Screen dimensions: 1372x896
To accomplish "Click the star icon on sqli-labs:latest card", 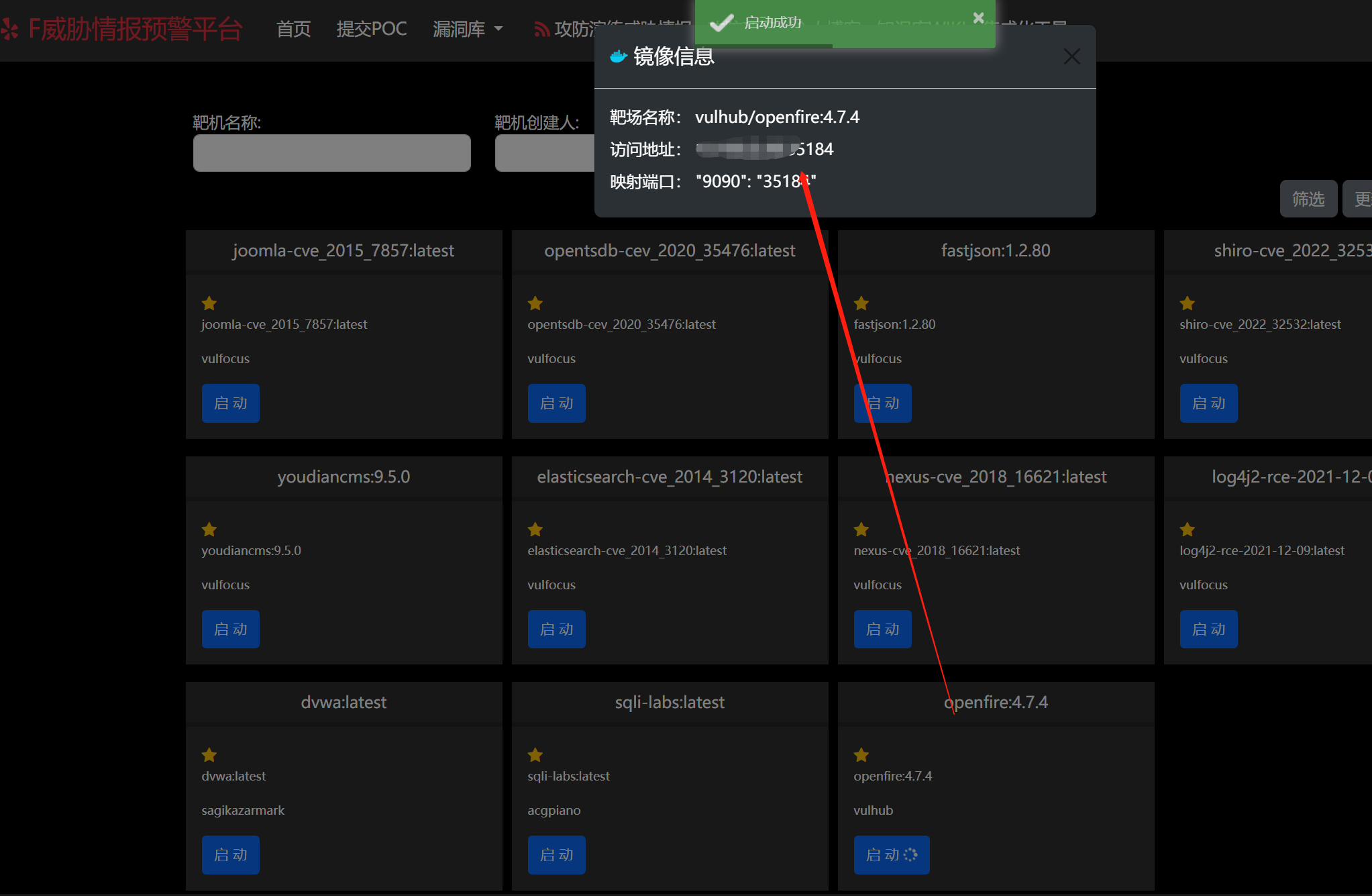I will pyautogui.click(x=535, y=755).
